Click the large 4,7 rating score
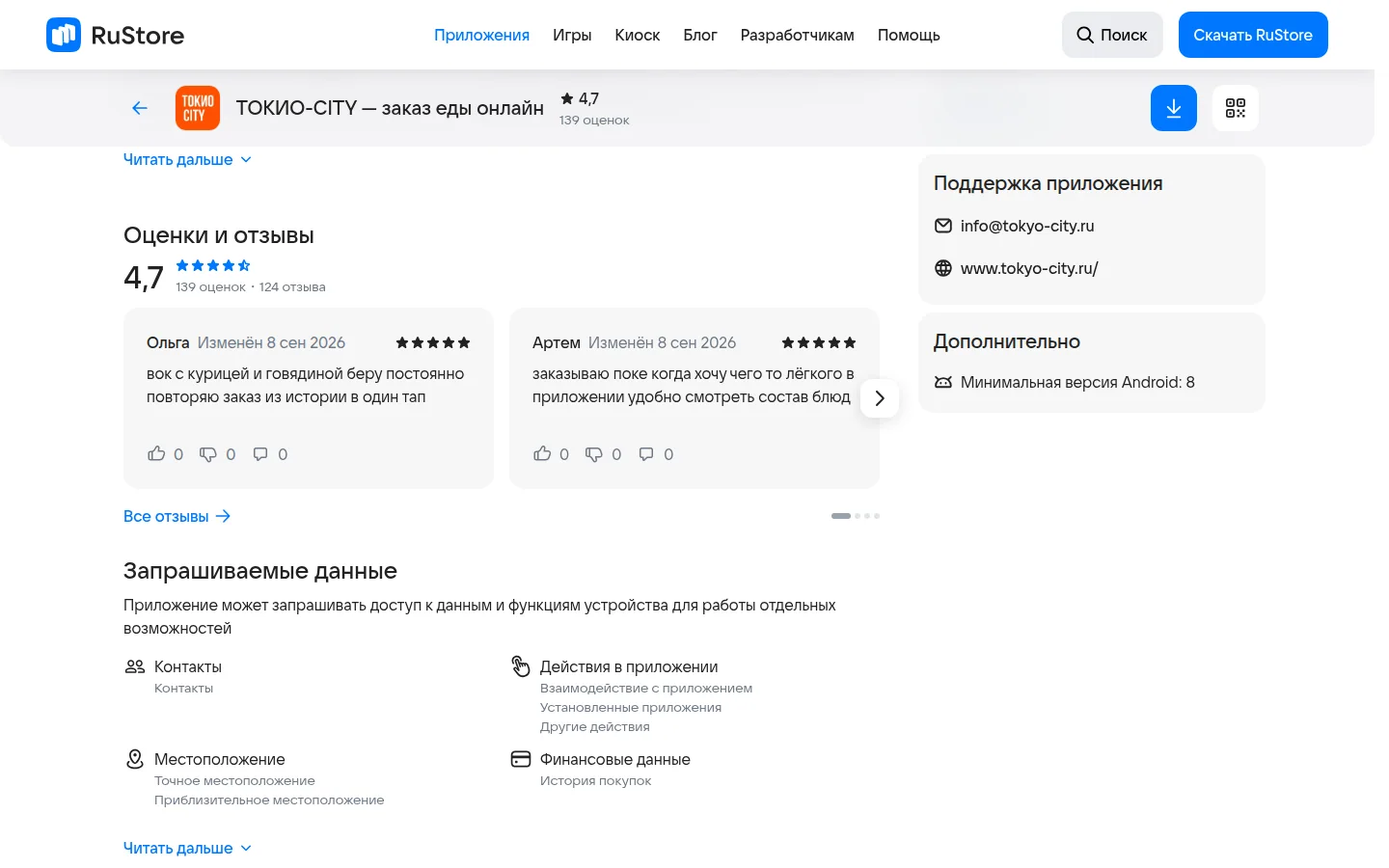This screenshot has width=1389, height=868. tap(144, 278)
